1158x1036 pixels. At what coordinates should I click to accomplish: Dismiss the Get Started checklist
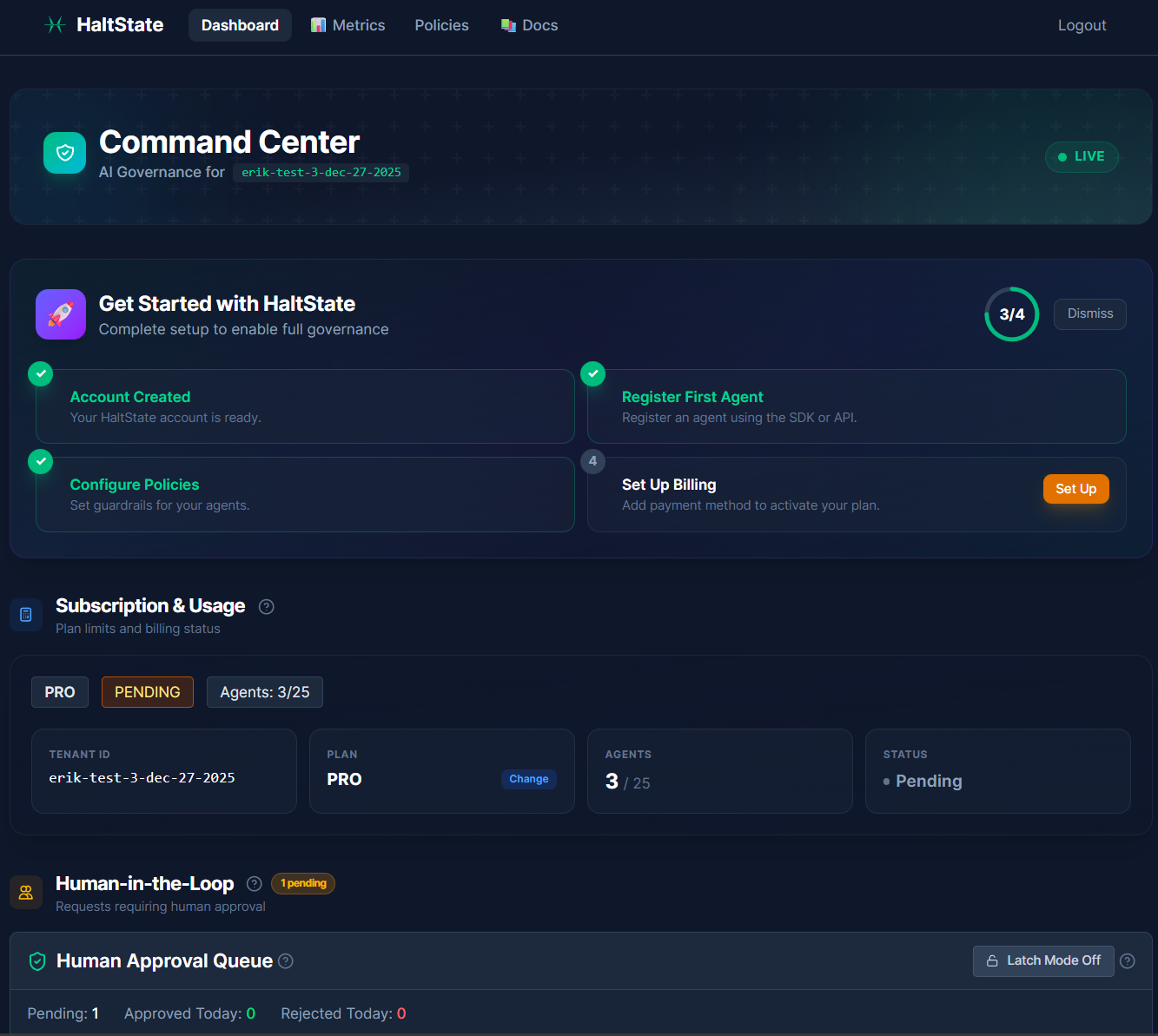click(x=1089, y=313)
